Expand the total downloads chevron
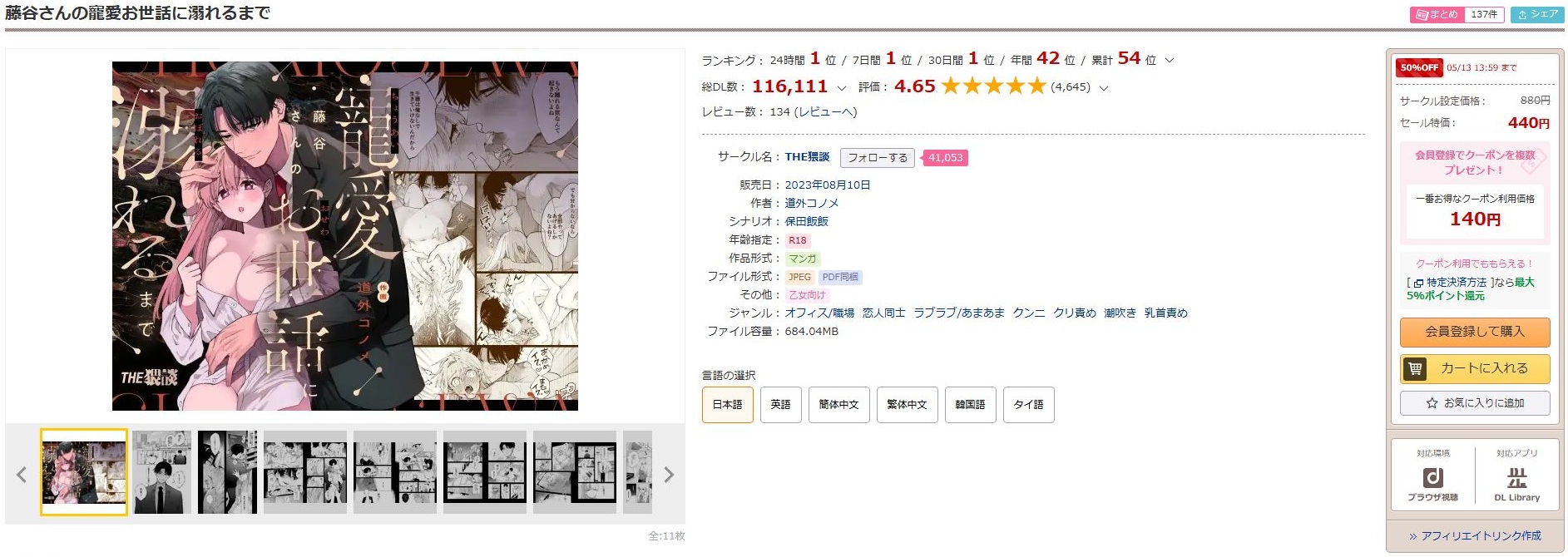The image size is (1568, 557). tap(842, 88)
